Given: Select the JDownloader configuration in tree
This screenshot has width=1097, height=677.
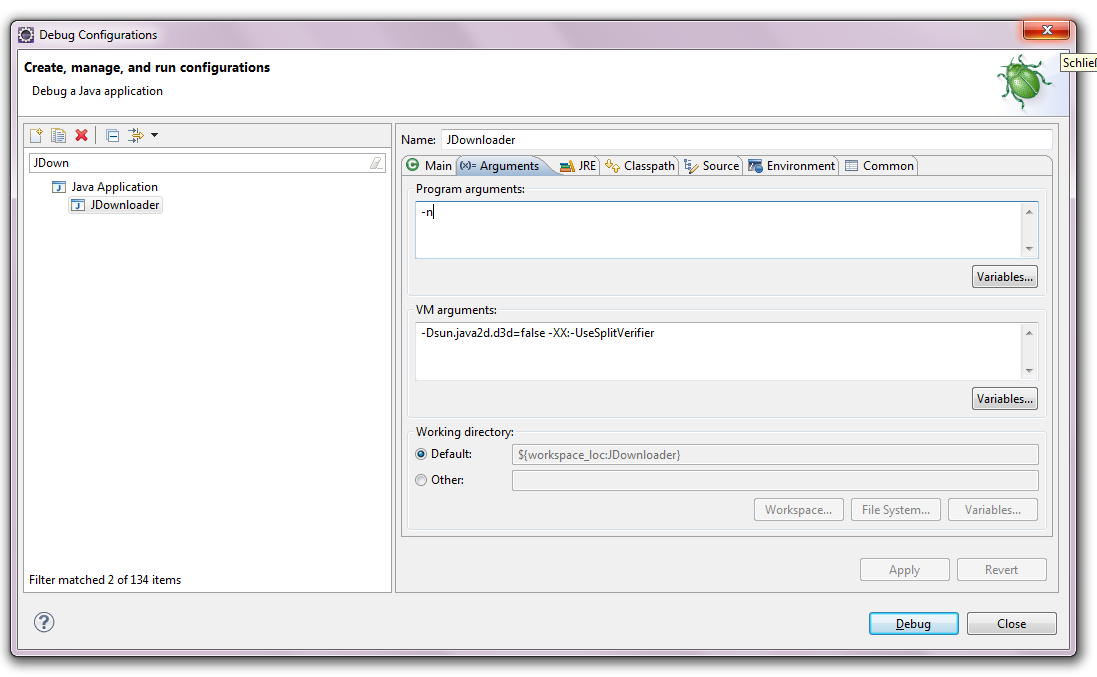Looking at the screenshot, I should [124, 205].
